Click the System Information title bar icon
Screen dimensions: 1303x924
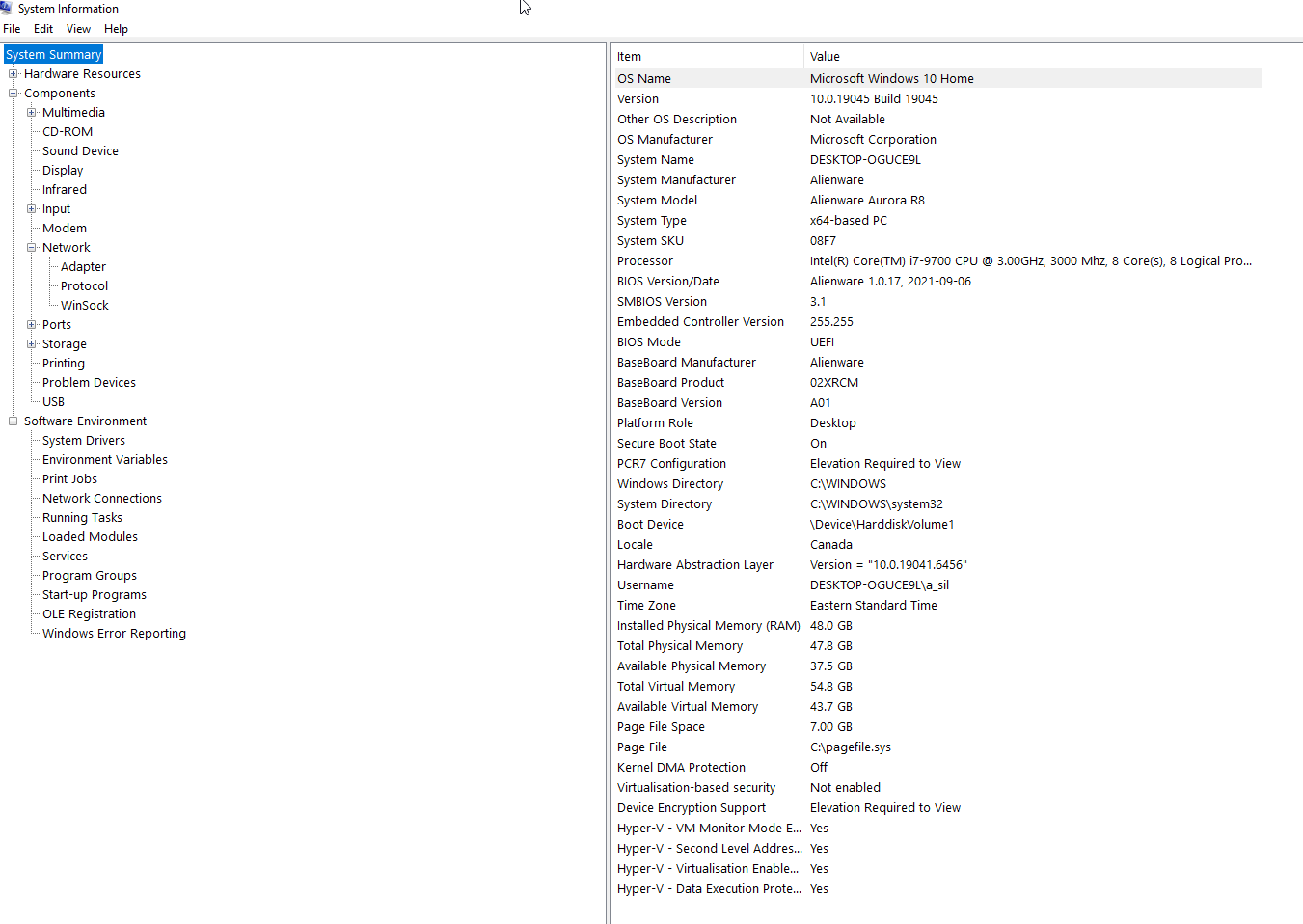click(x=6, y=8)
